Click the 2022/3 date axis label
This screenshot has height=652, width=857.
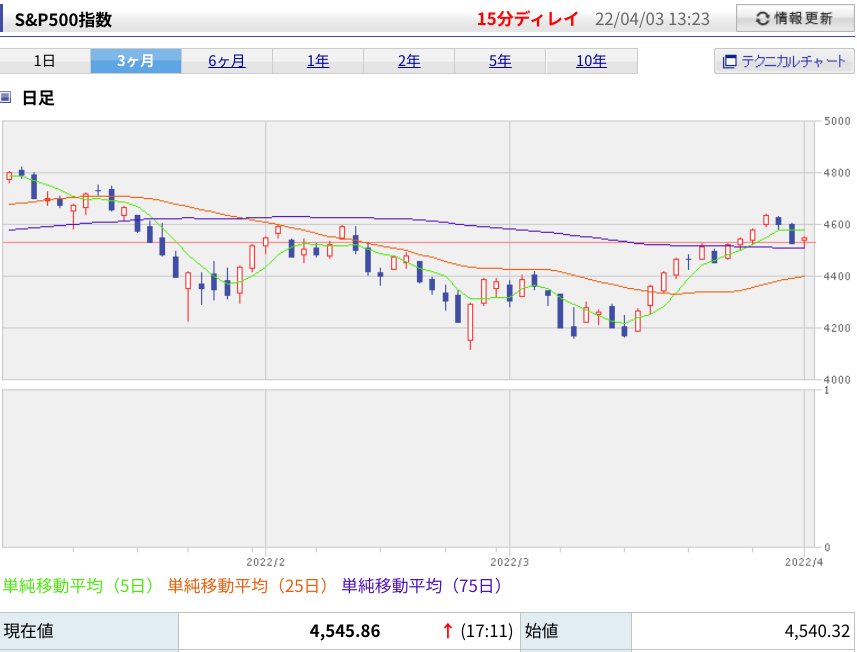[x=509, y=562]
